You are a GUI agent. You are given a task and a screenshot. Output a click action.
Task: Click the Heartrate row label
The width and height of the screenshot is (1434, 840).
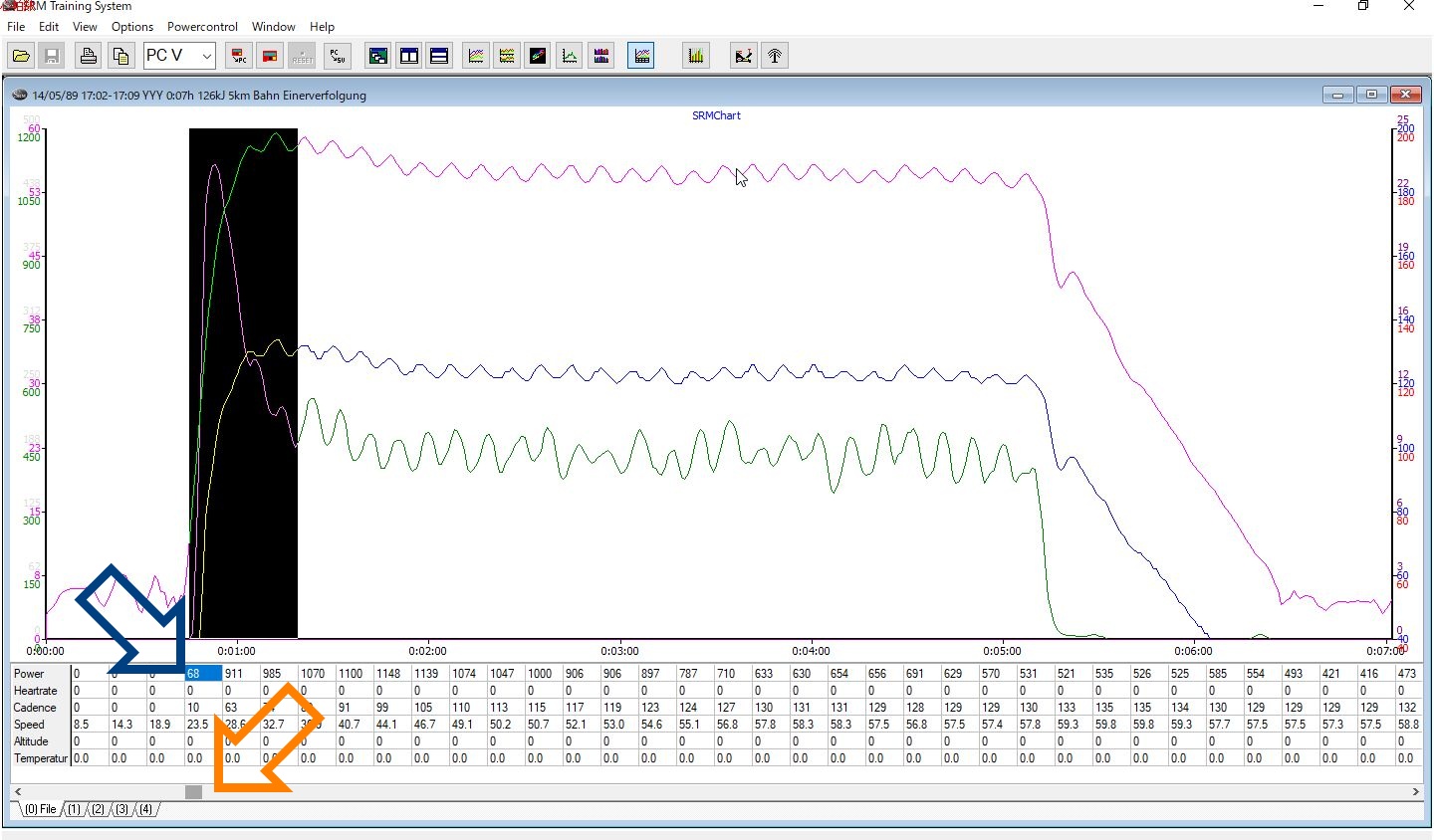tap(41, 691)
